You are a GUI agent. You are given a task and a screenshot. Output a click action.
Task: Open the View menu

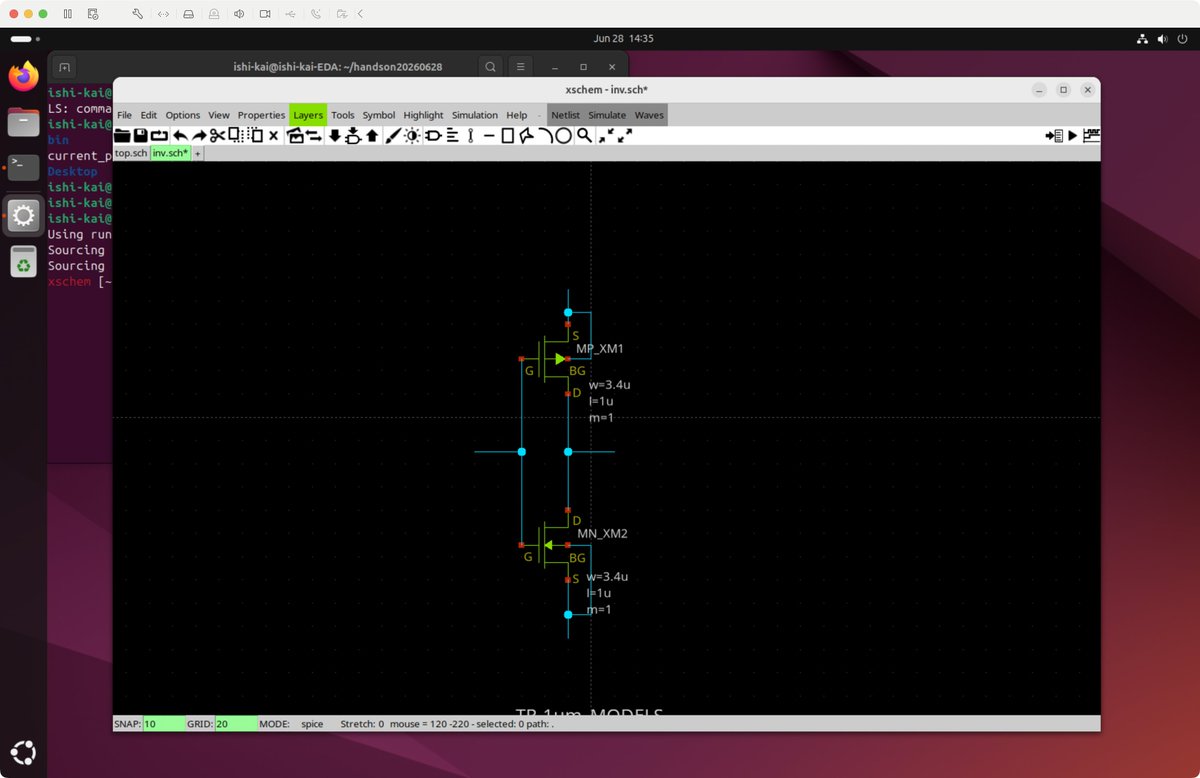(x=219, y=115)
